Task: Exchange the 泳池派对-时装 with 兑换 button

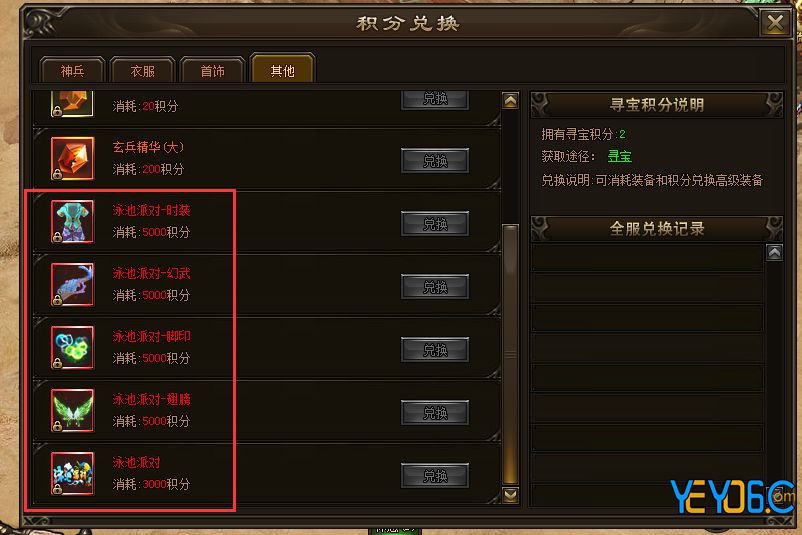Action: pyautogui.click(x=435, y=224)
